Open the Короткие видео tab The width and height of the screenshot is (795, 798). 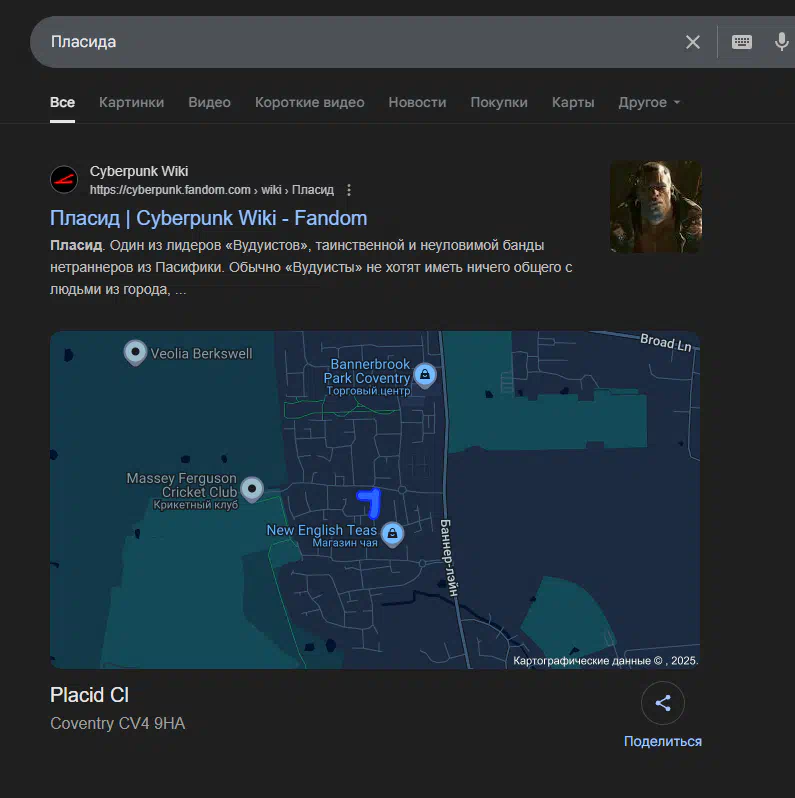[x=309, y=102]
